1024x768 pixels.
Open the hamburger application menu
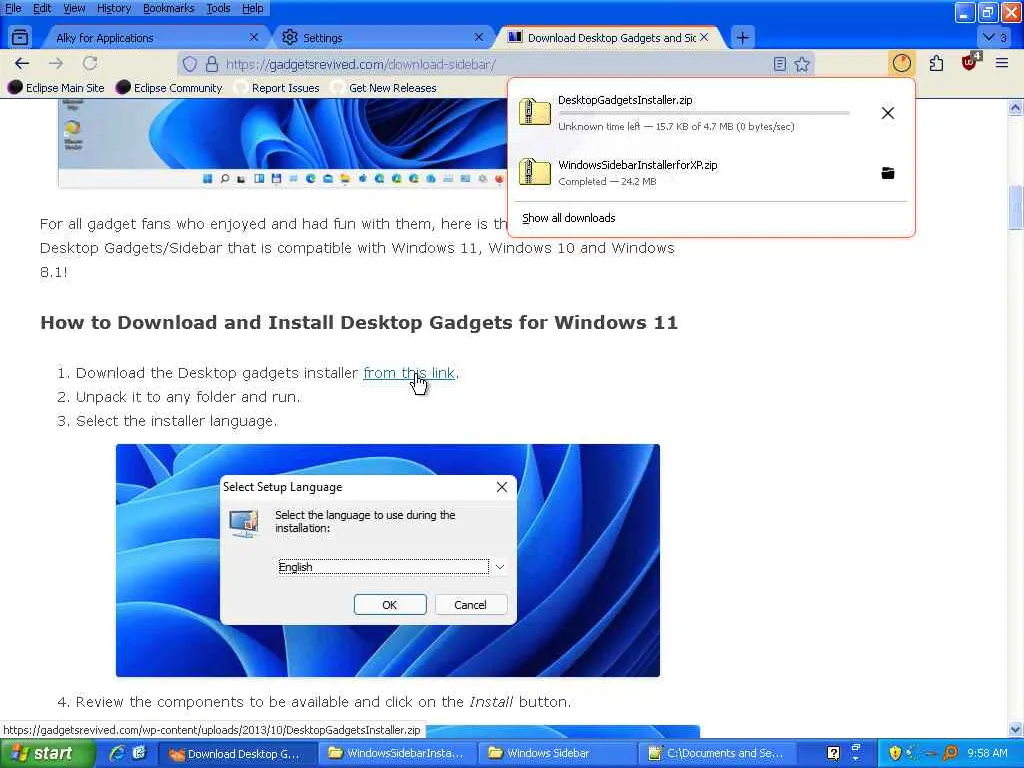(1002, 63)
